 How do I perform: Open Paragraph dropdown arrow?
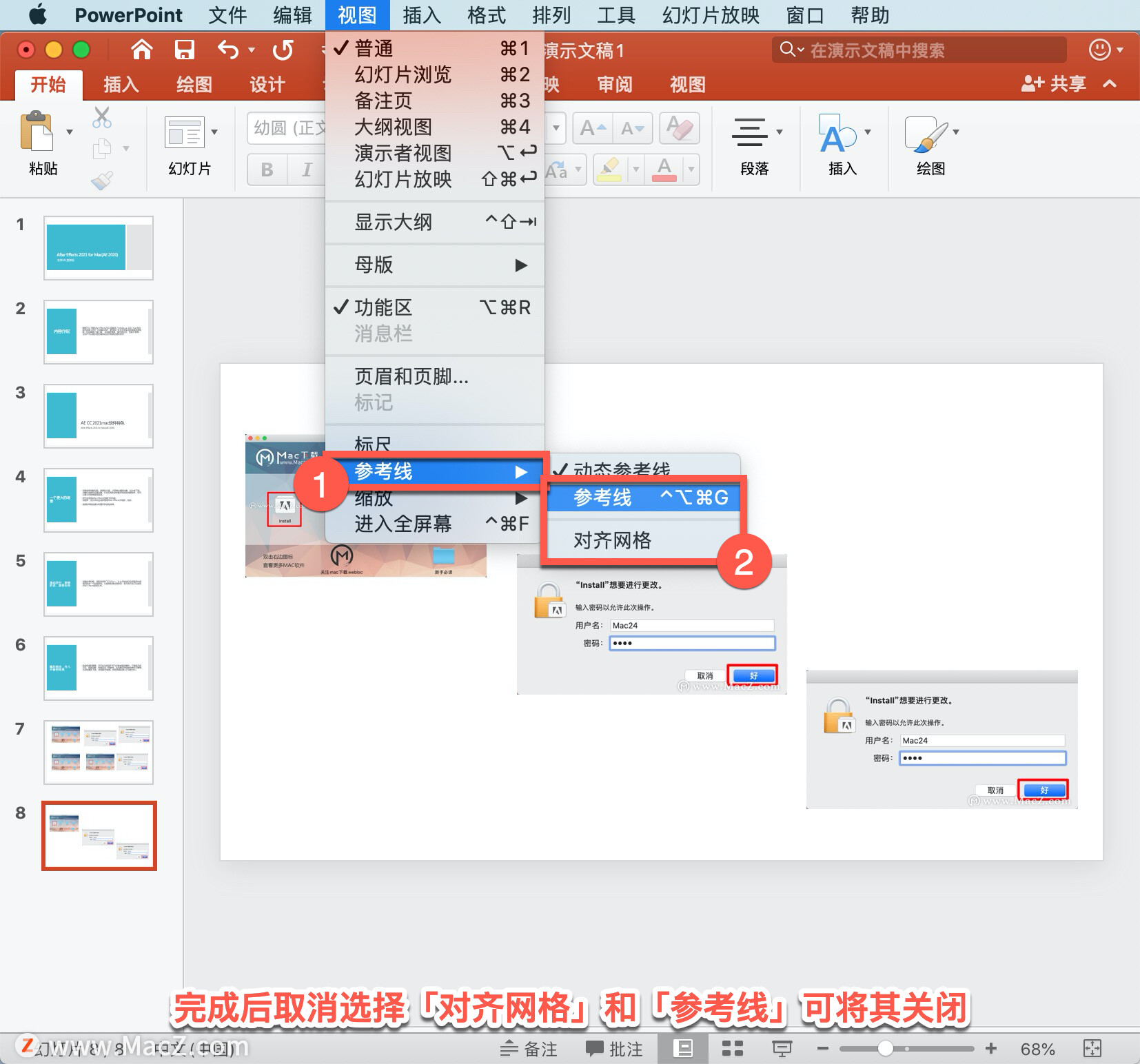click(780, 132)
